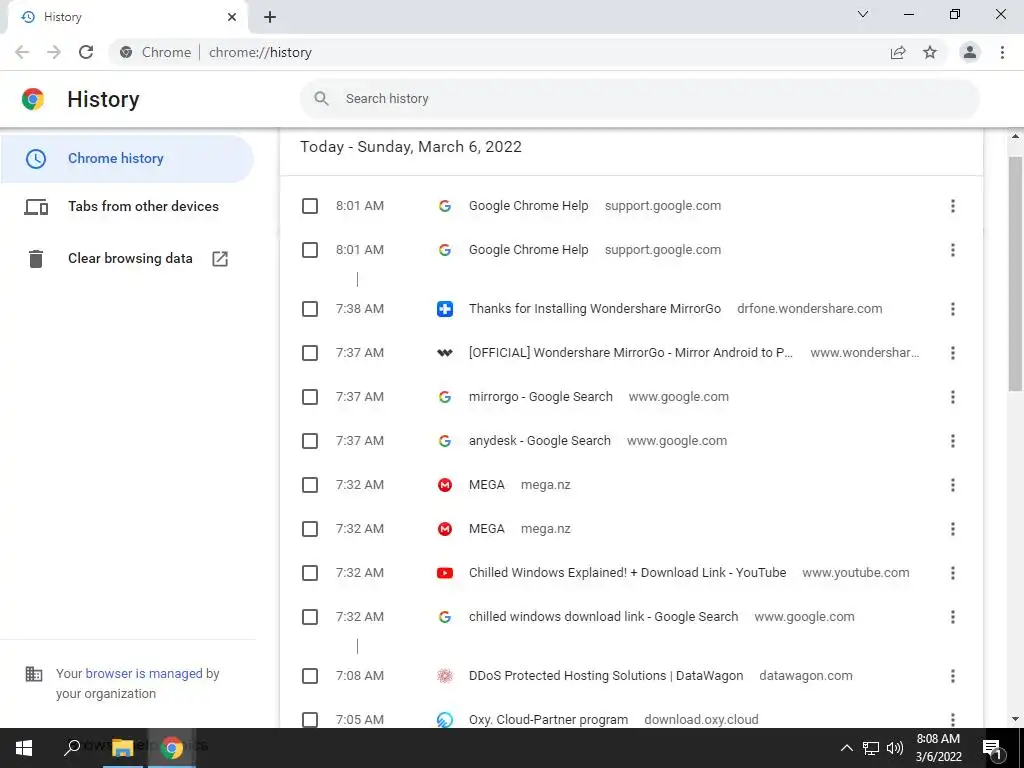Open Thanks for Installing Wondershare MirrorGo link
1024x768 pixels.
pyautogui.click(x=595, y=309)
